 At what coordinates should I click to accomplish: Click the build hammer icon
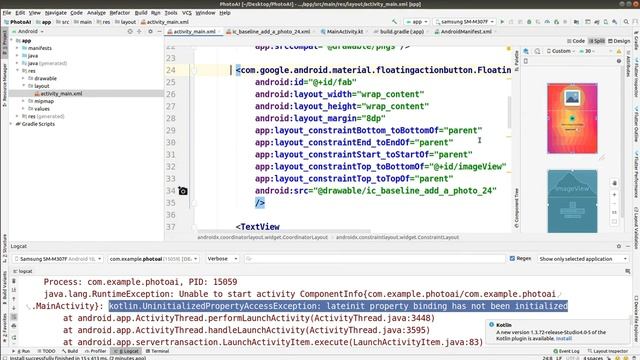tap(394, 22)
